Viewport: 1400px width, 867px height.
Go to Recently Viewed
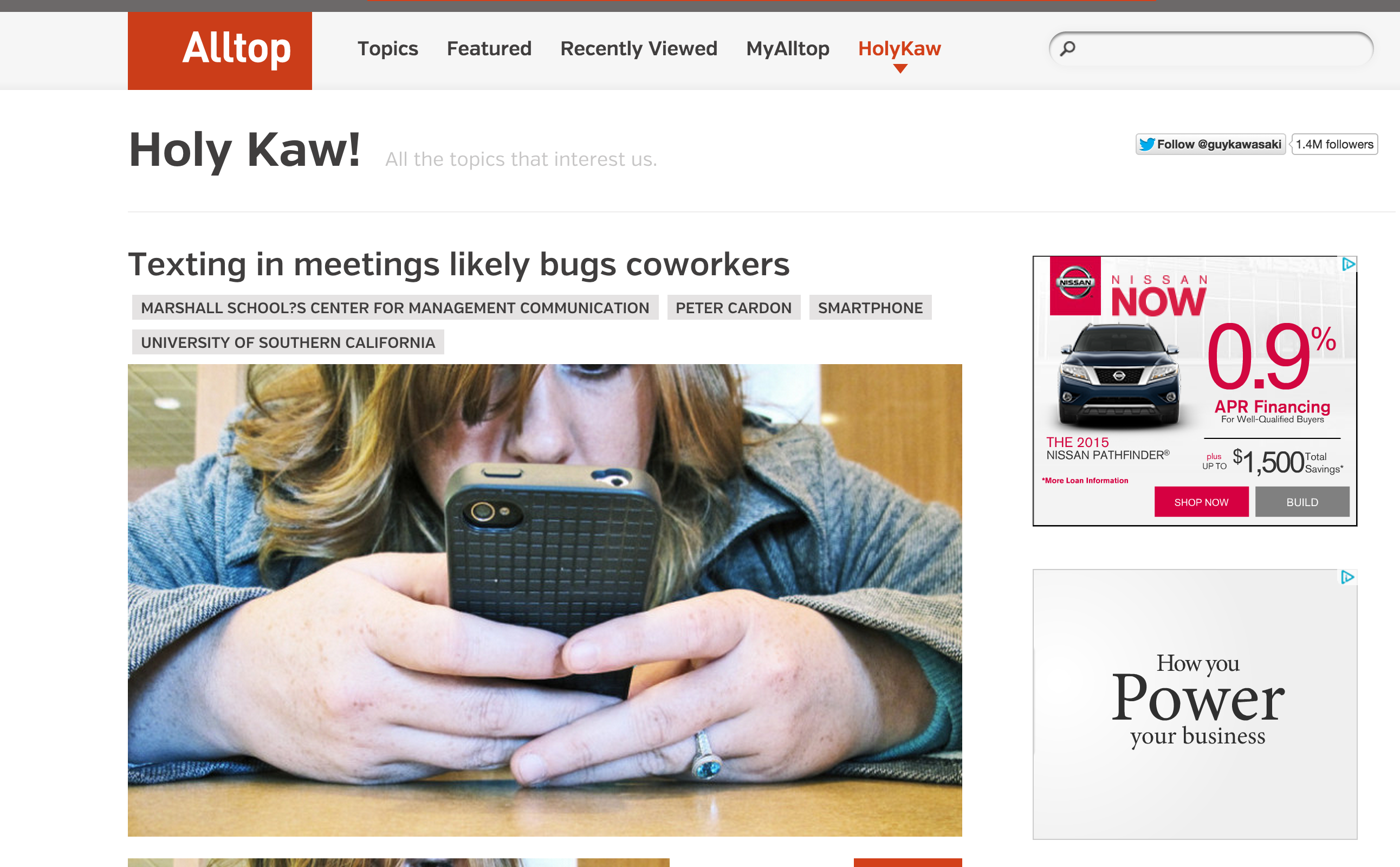click(639, 49)
